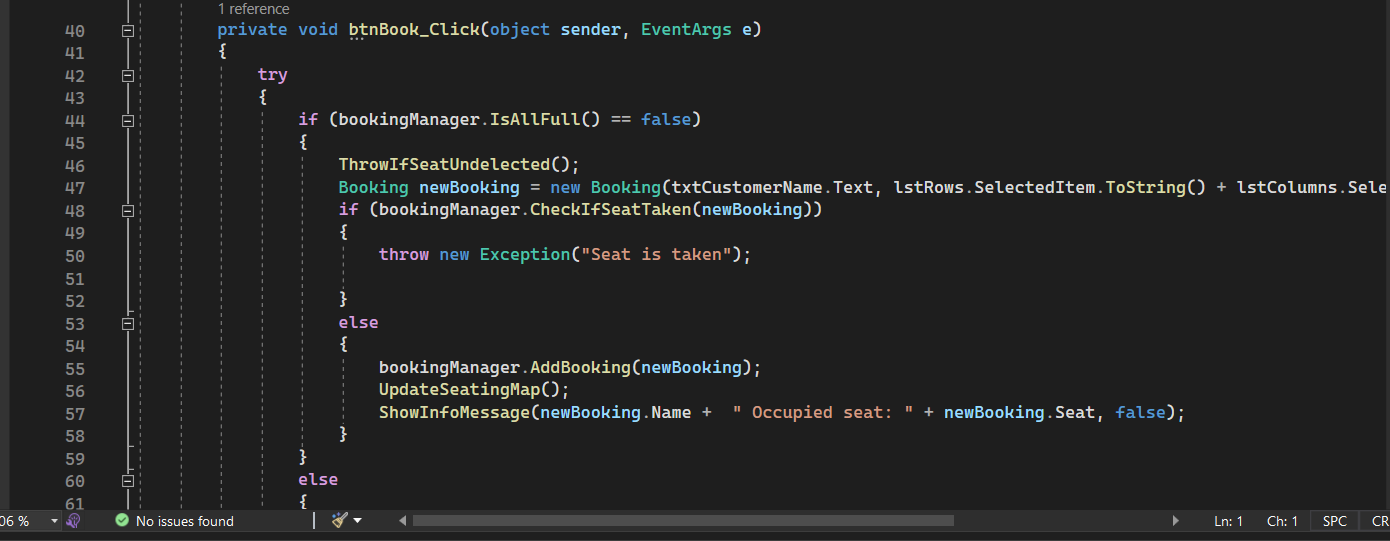Image resolution: width=1390 pixels, height=541 pixels.
Task: Click the Ln: 1 line indicator
Action: (x=1228, y=521)
